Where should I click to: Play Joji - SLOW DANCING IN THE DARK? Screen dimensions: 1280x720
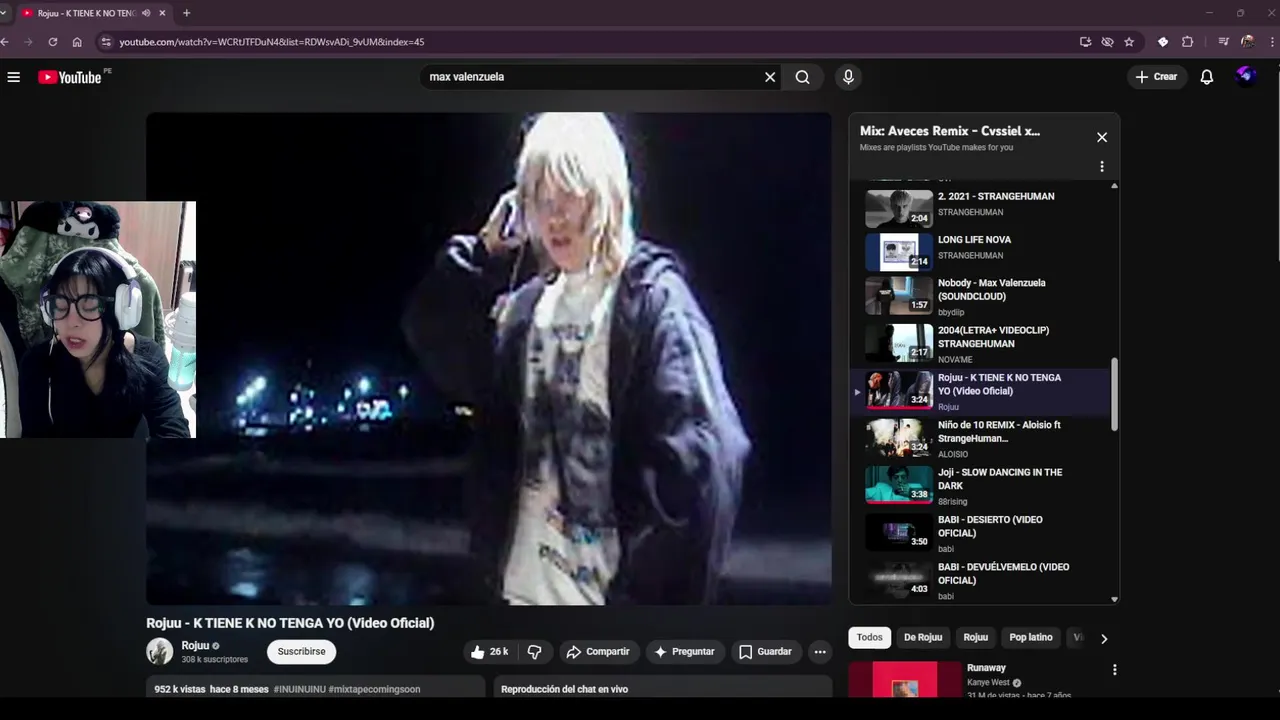pyautogui.click(x=980, y=486)
